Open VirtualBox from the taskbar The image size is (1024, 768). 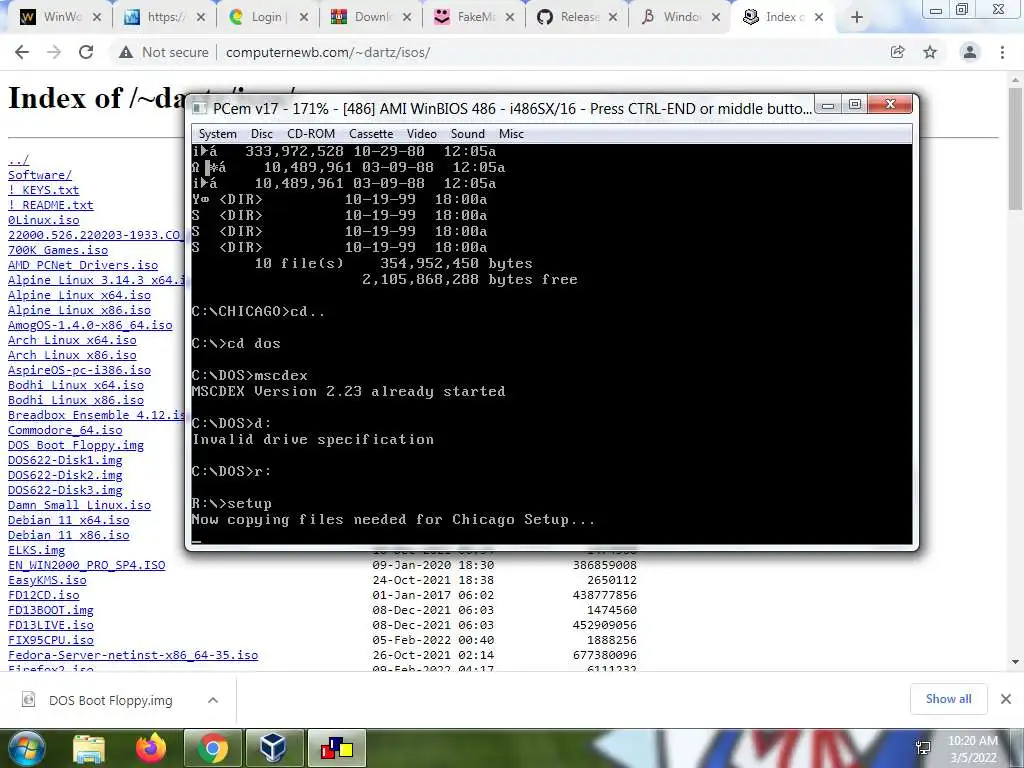tap(273, 748)
